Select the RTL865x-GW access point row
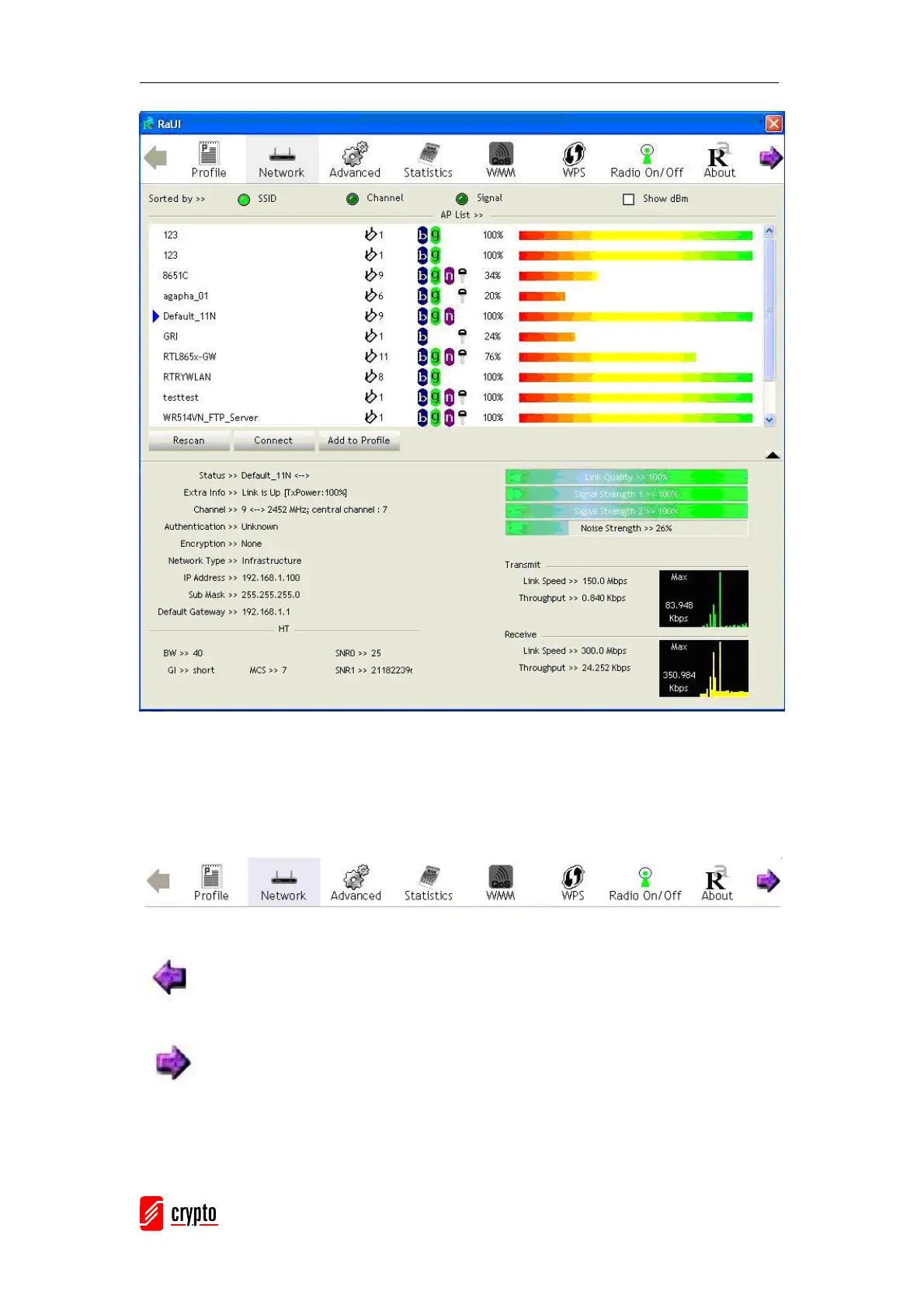Viewport: 924px width, 1308px height. tap(456, 357)
